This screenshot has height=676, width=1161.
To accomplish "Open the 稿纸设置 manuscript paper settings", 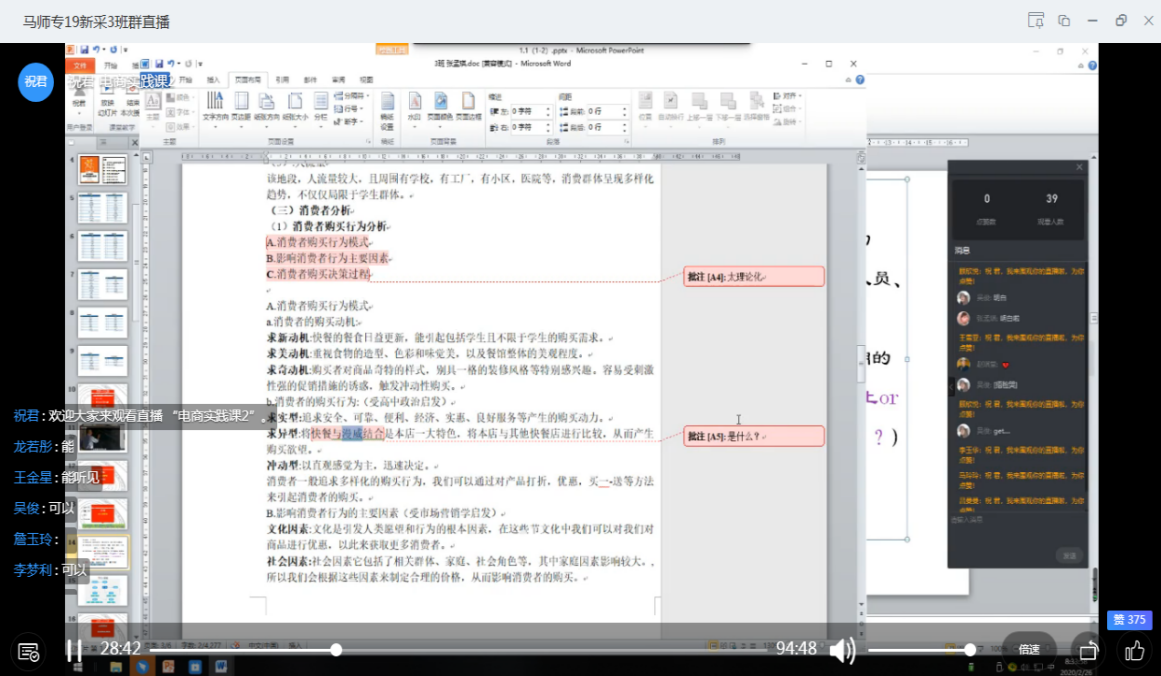I will [x=387, y=106].
